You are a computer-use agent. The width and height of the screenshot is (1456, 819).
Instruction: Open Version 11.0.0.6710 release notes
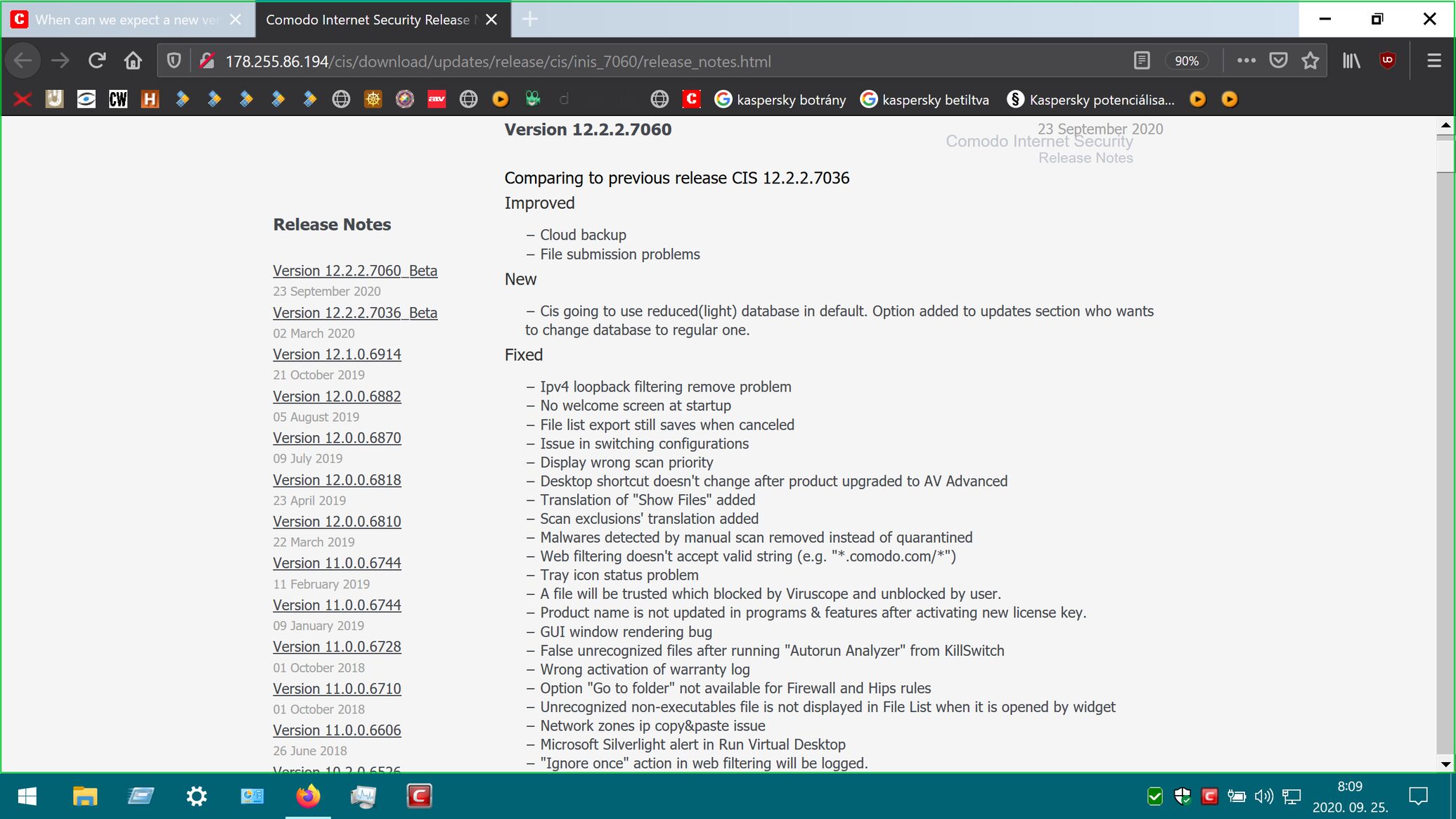(x=337, y=689)
